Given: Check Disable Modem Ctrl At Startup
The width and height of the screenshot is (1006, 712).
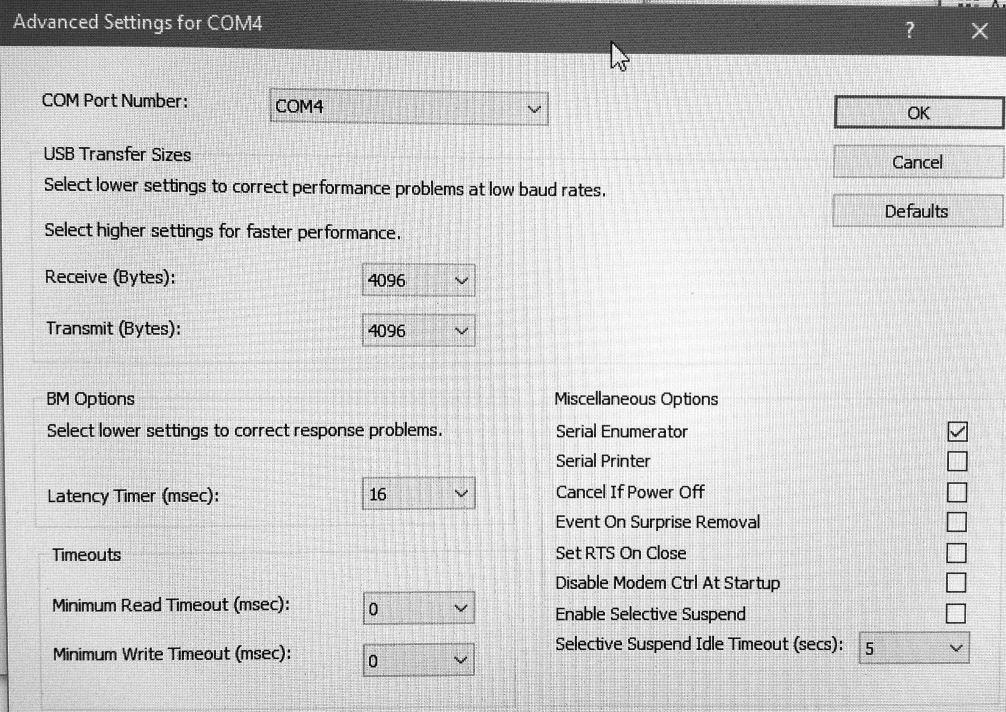Looking at the screenshot, I should click(x=956, y=582).
